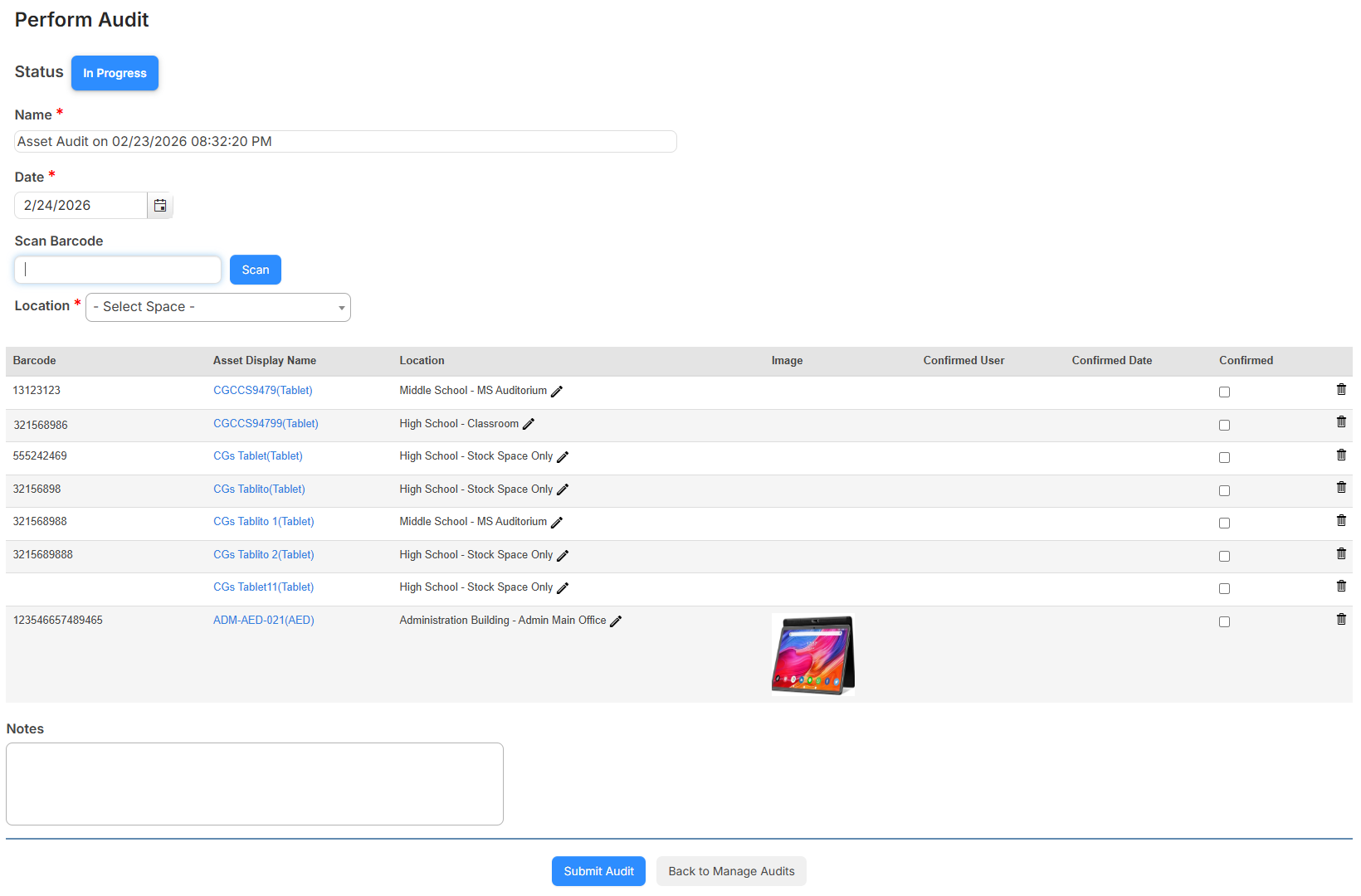
Task: Go back to Manage Audits
Action: (731, 871)
